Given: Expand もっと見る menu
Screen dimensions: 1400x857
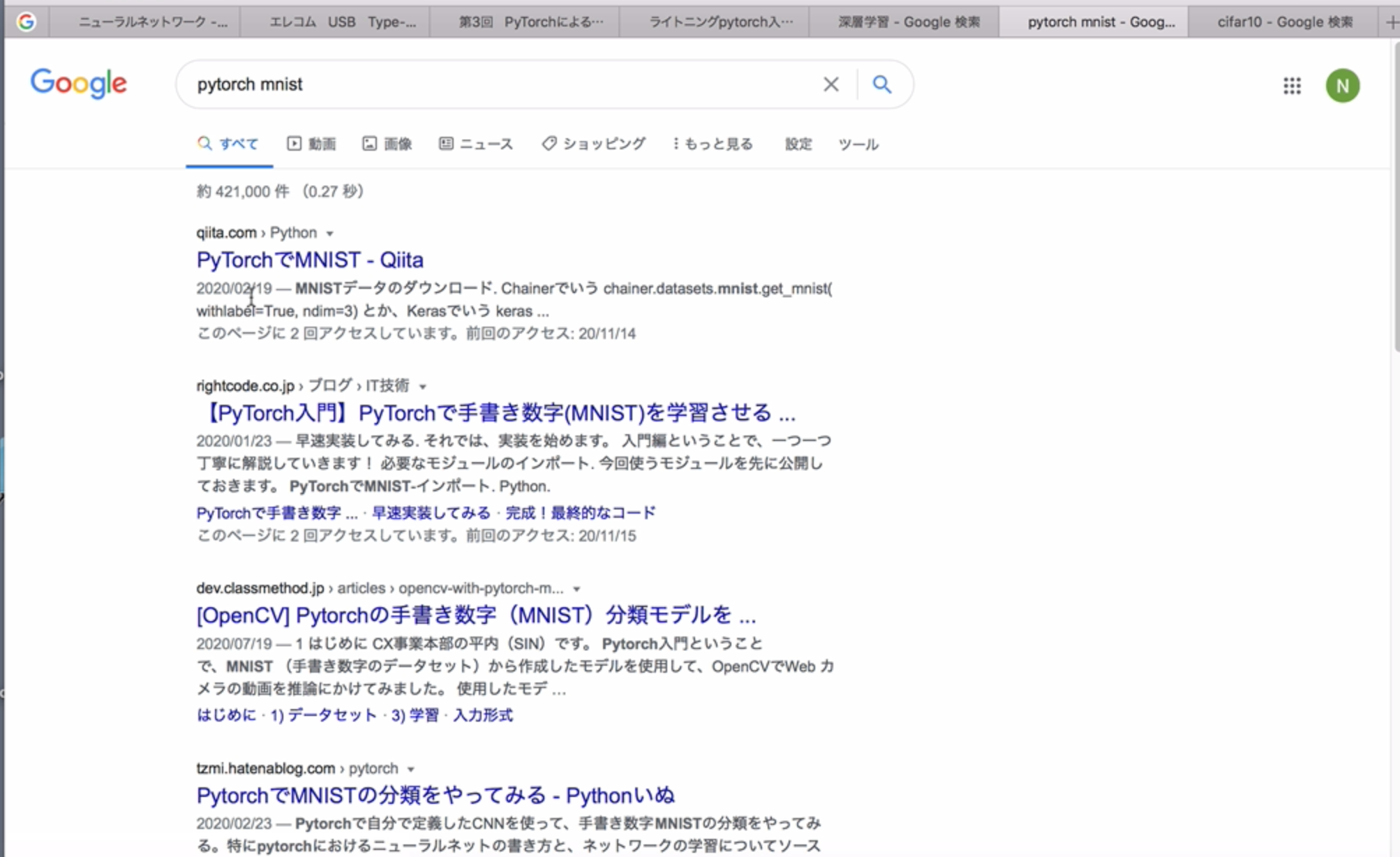Looking at the screenshot, I should coord(713,144).
